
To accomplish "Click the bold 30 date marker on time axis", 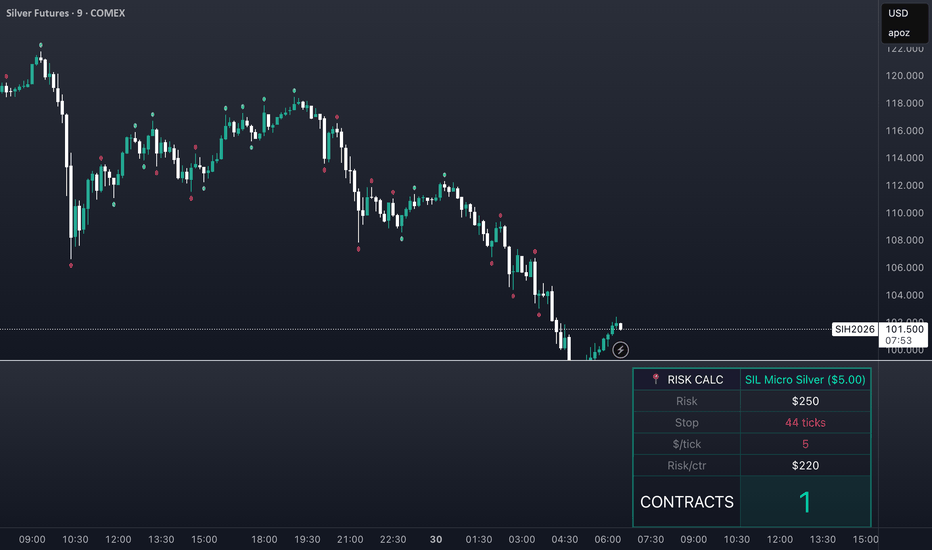I will tap(436, 539).
